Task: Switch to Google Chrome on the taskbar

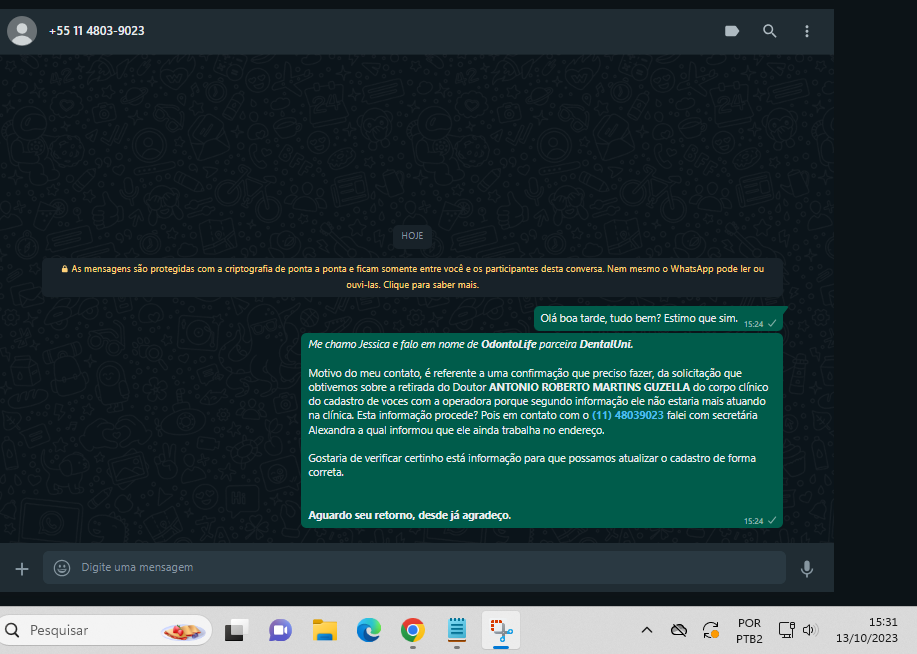Action: tap(413, 631)
